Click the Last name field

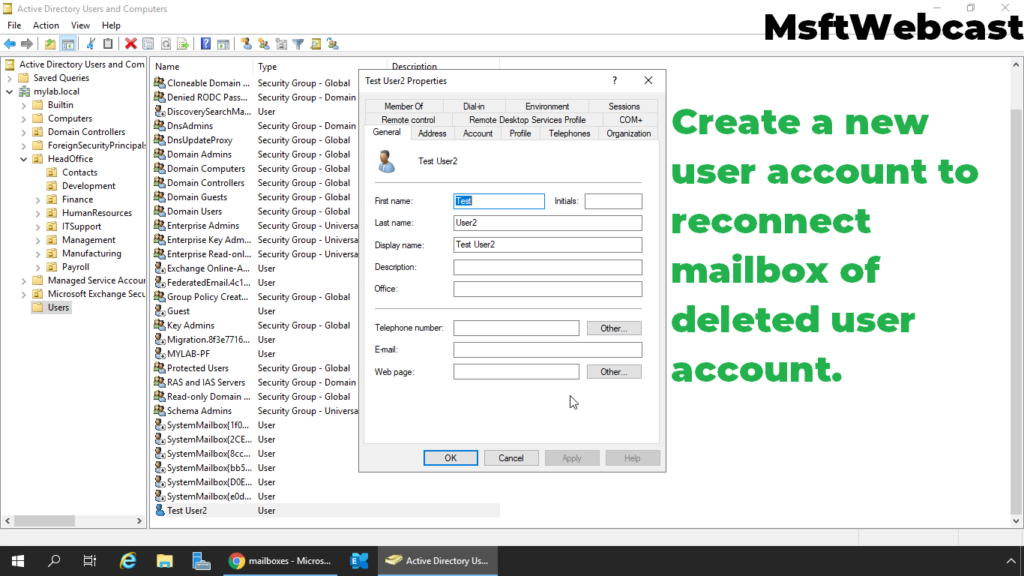(547, 223)
